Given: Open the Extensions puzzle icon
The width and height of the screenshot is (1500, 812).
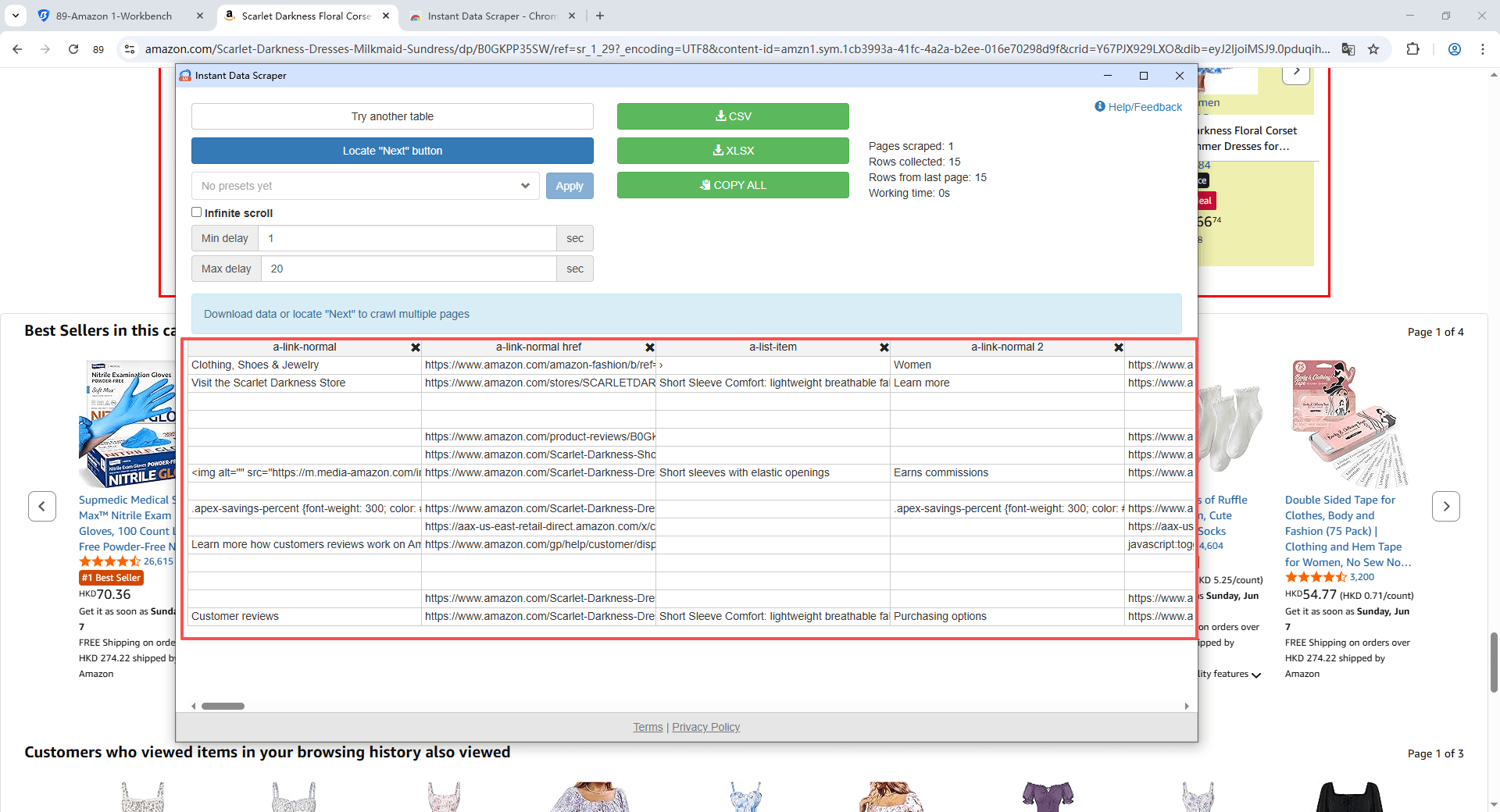Looking at the screenshot, I should click(x=1412, y=49).
